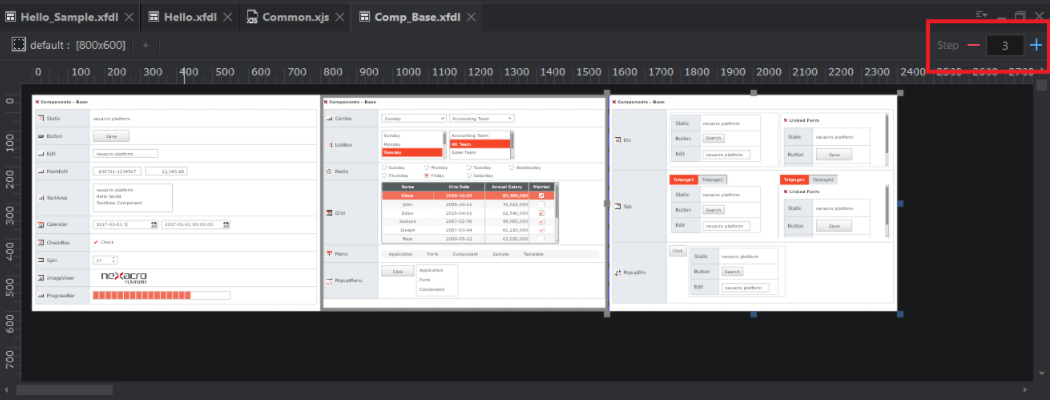Click the horizontal scrollbar thumb at bottom

(x=65, y=389)
